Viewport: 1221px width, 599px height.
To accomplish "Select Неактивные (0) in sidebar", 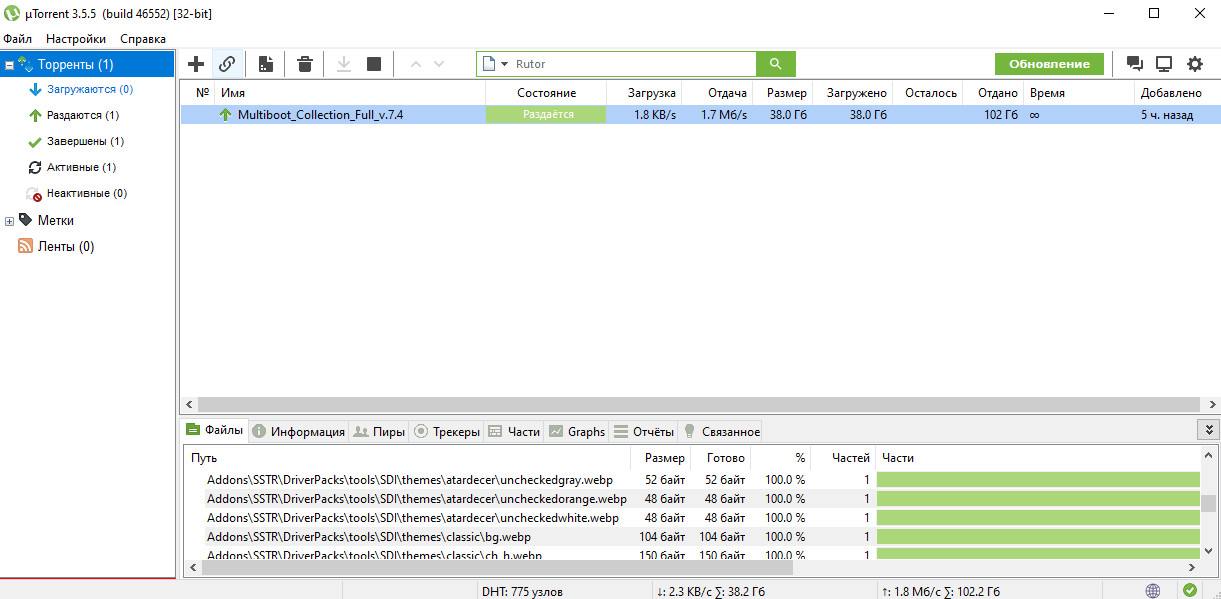I will click(x=87, y=193).
